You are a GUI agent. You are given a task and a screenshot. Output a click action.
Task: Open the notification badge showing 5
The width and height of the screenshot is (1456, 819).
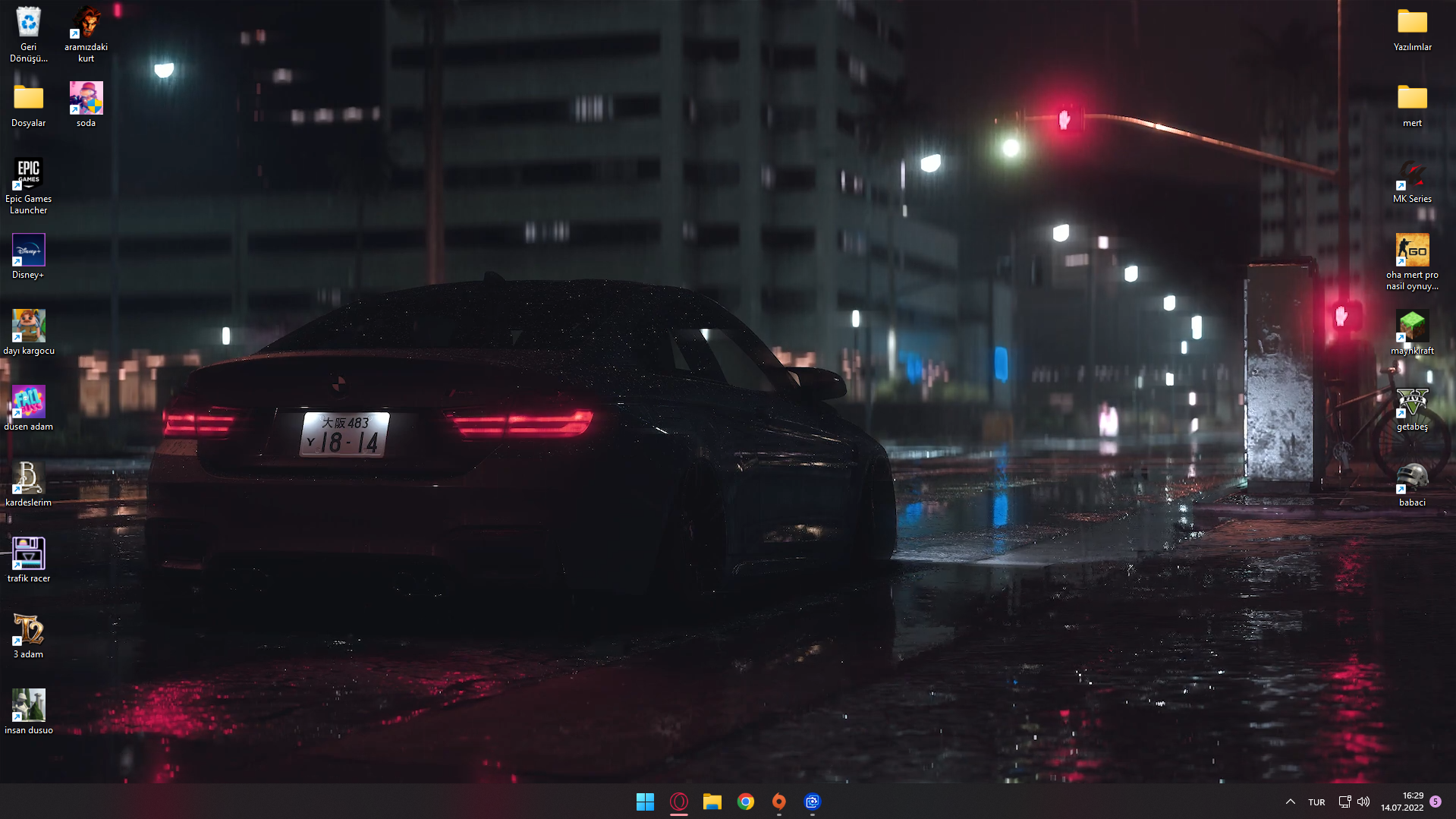pos(1436,802)
